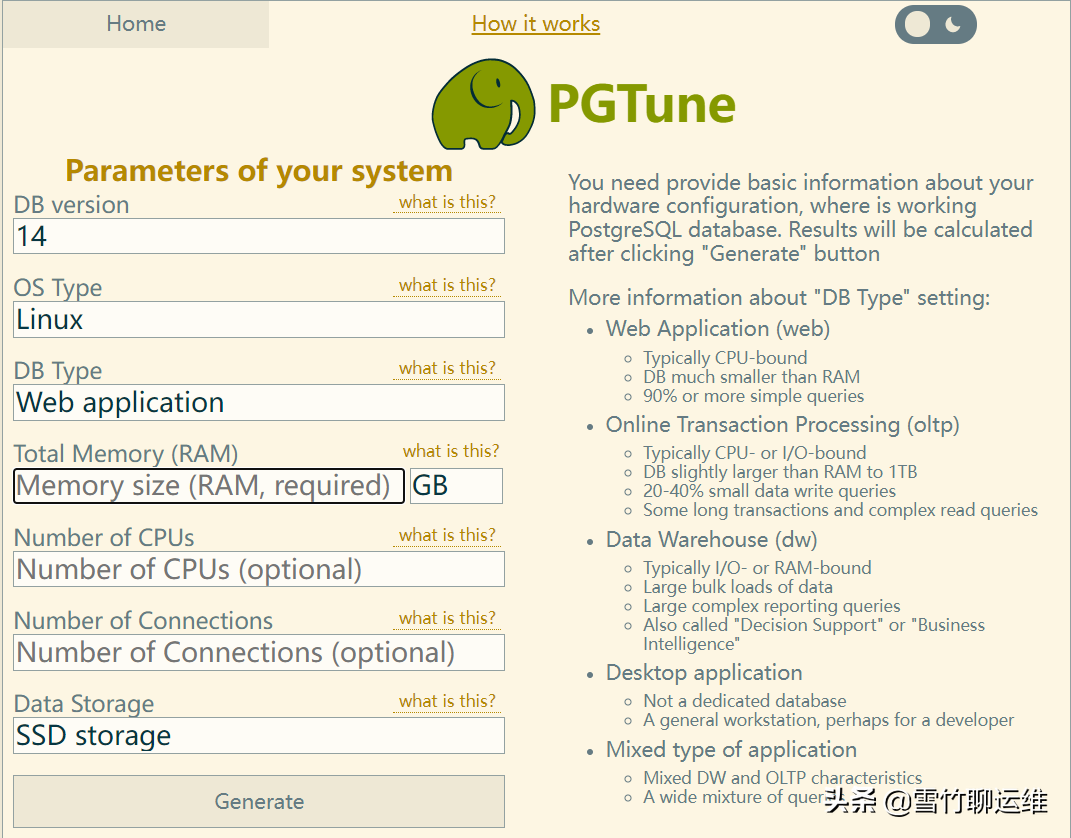This screenshot has height=838, width=1071.
Task: Click 'what is this?' for DB version
Action: click(x=447, y=202)
